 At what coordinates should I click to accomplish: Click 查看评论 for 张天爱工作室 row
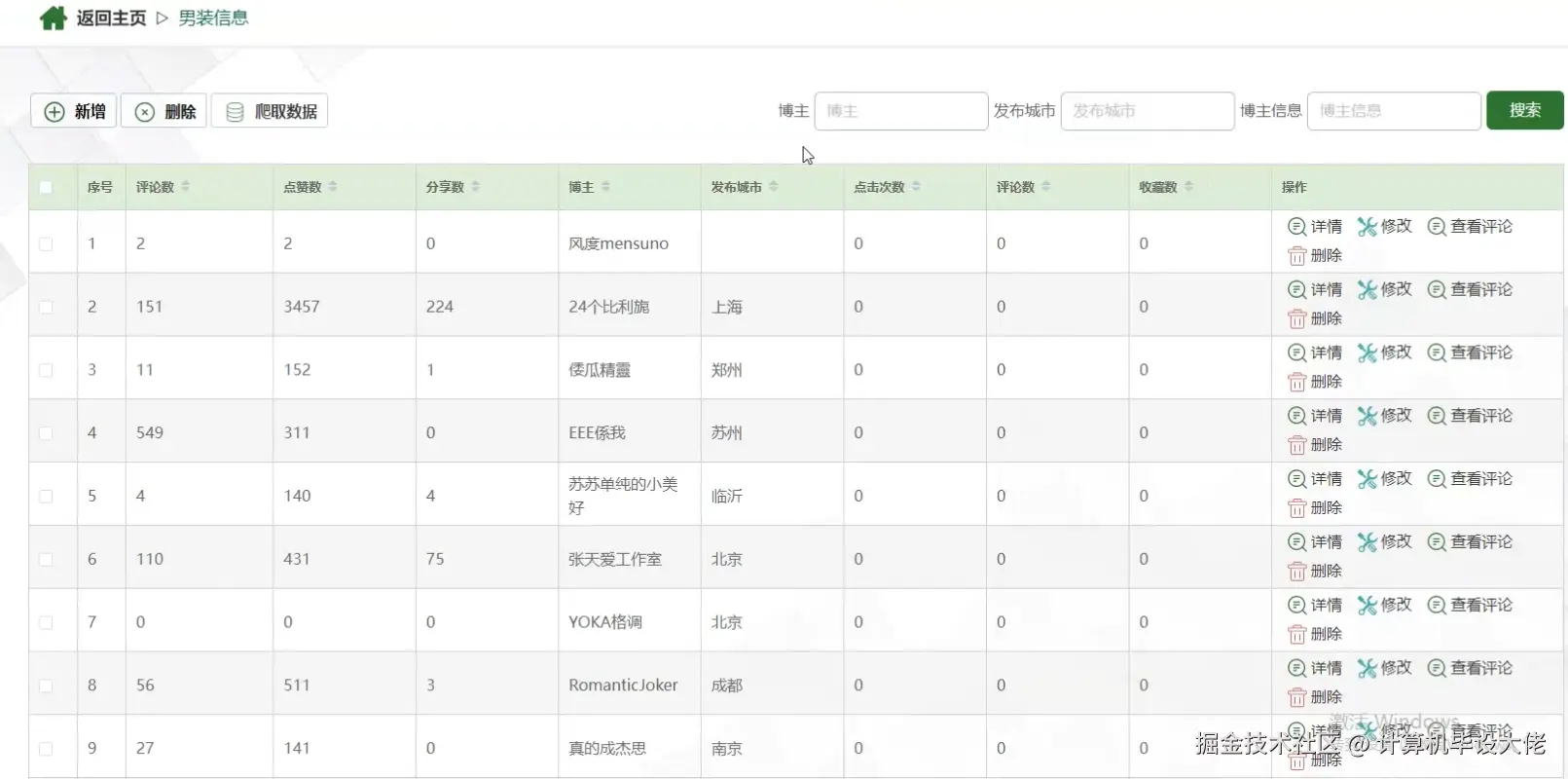pyautogui.click(x=1470, y=542)
